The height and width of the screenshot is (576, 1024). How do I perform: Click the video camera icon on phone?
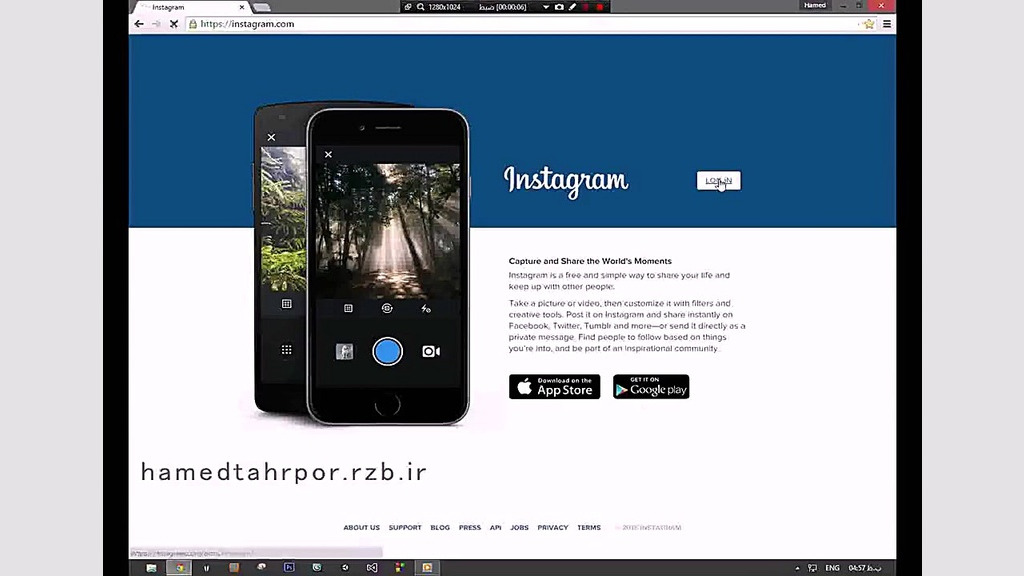[x=431, y=351]
